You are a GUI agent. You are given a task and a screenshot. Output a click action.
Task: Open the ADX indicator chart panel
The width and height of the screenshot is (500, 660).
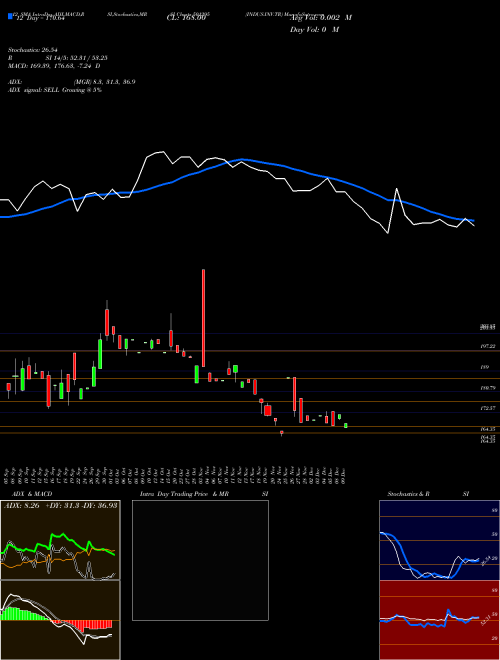[x=60, y=540]
